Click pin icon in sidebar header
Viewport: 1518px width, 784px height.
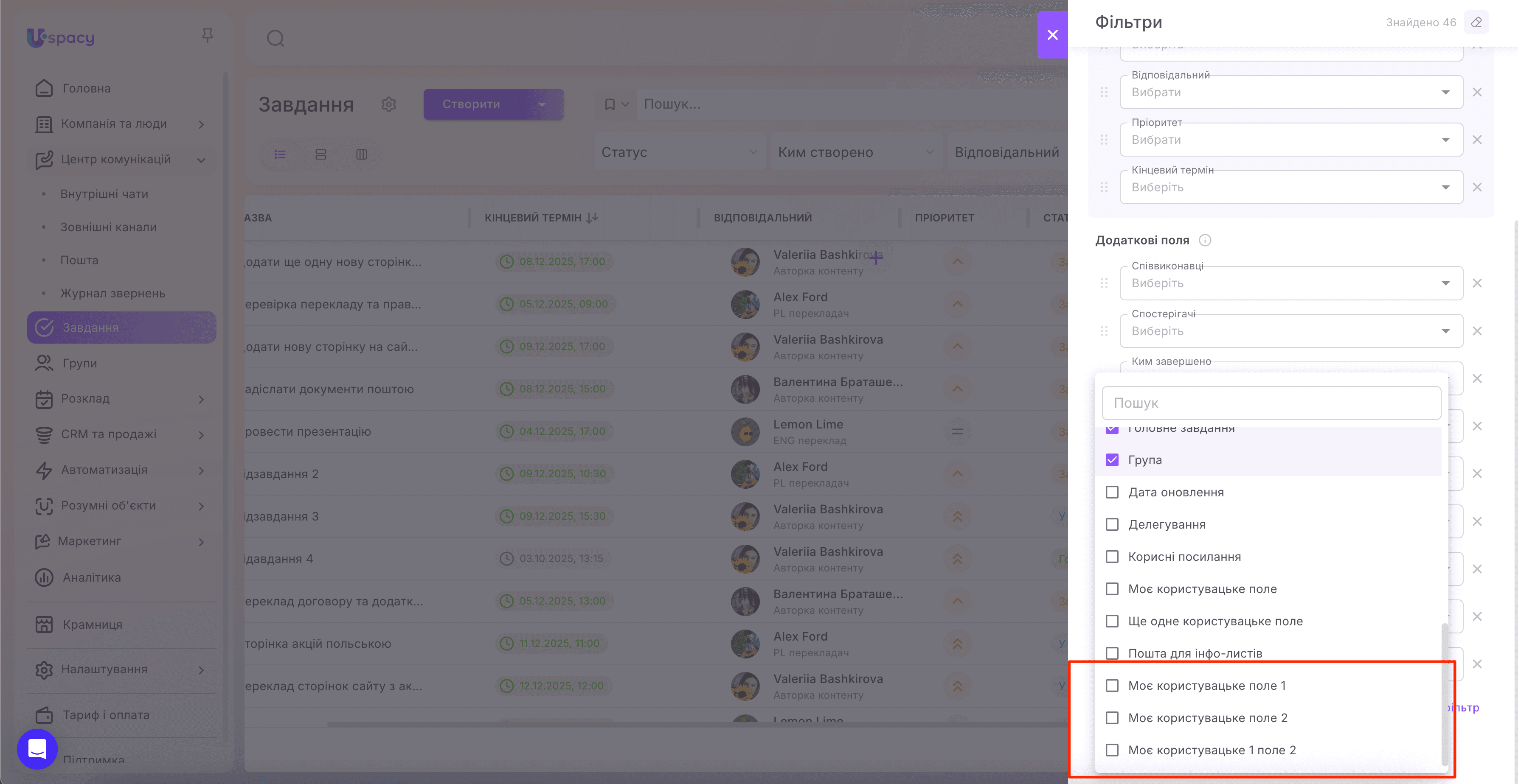(208, 36)
